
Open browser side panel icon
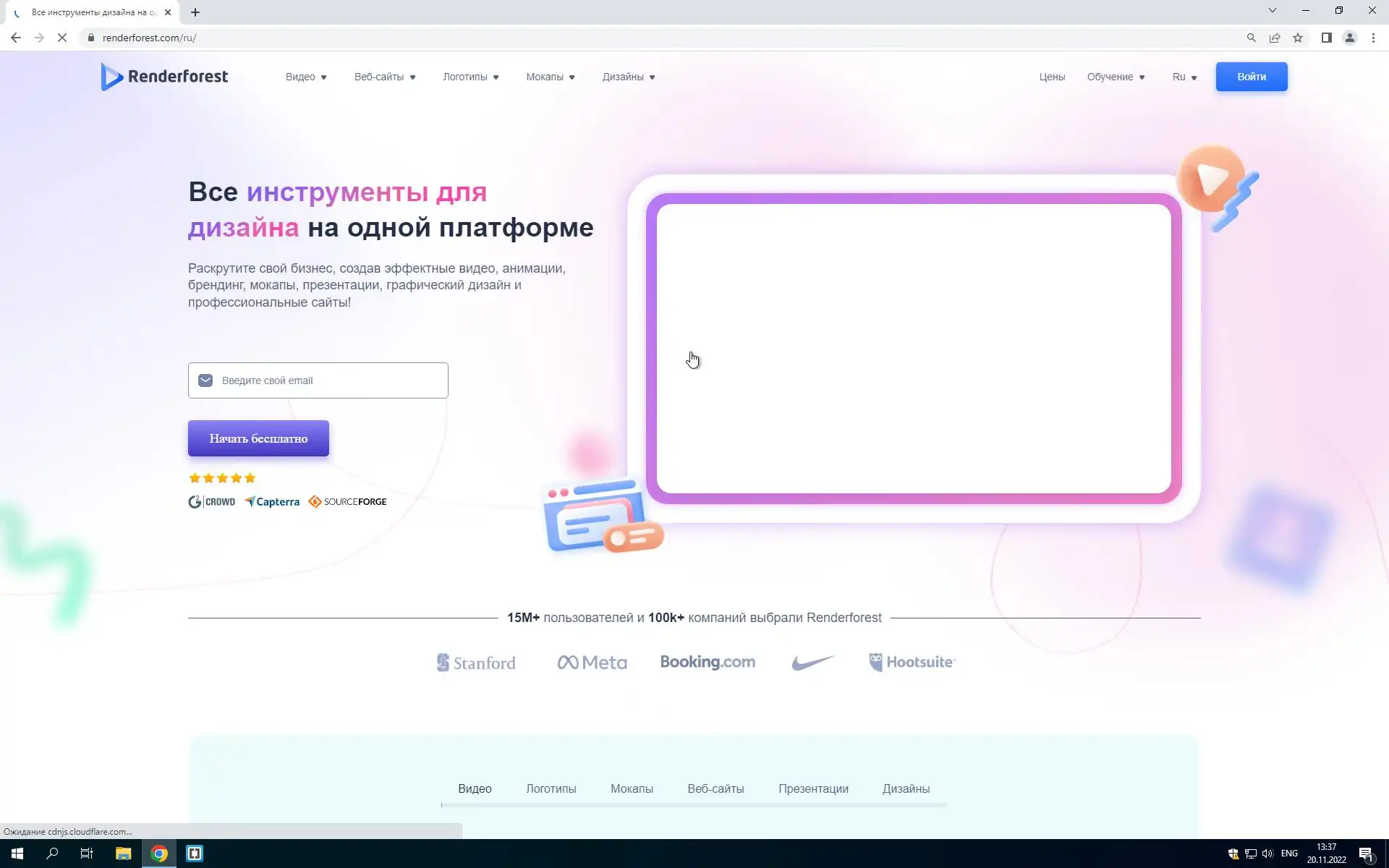point(1326,38)
